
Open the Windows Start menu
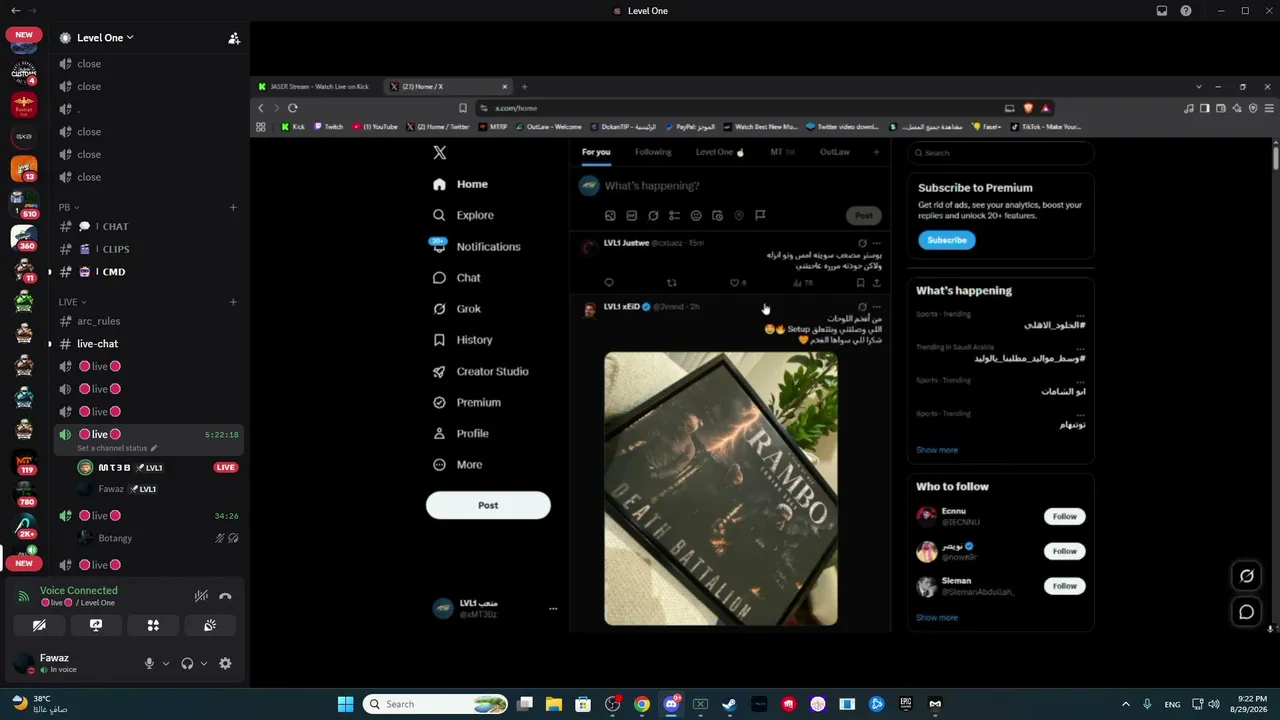click(345, 704)
